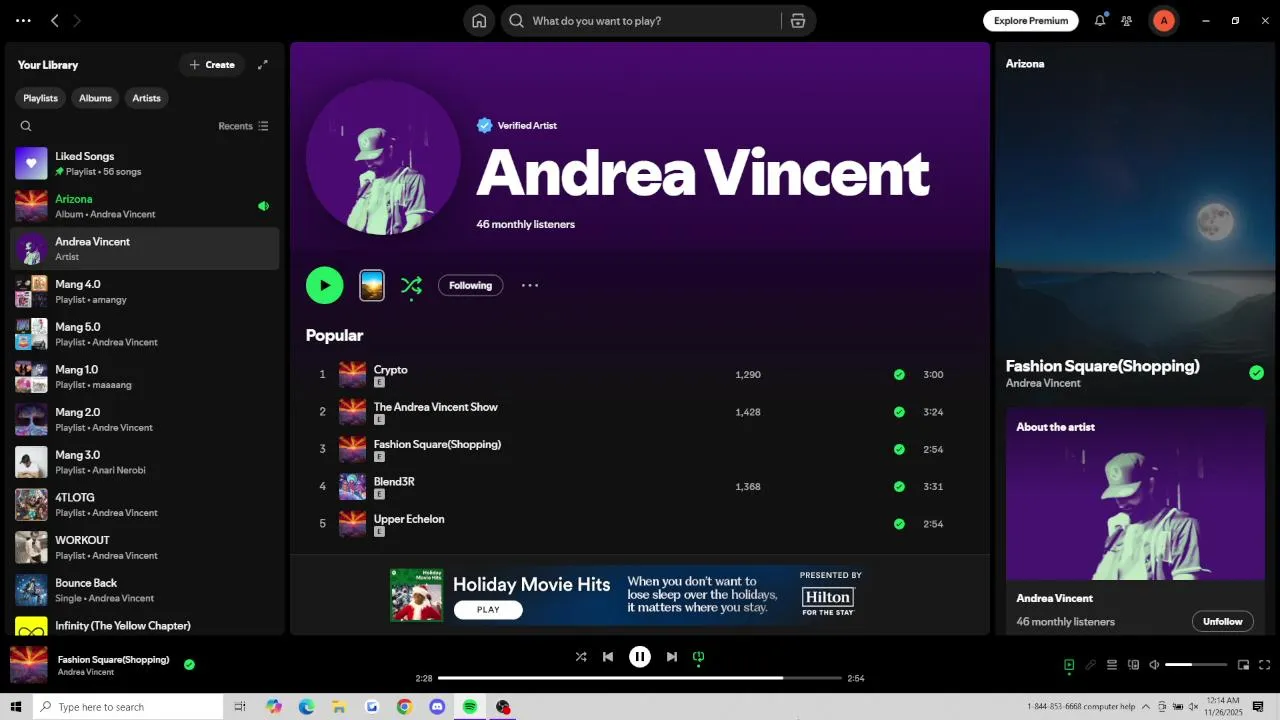Toggle saved checkmark in Now Playing side panel
This screenshot has width=1280, height=720.
click(1256, 373)
